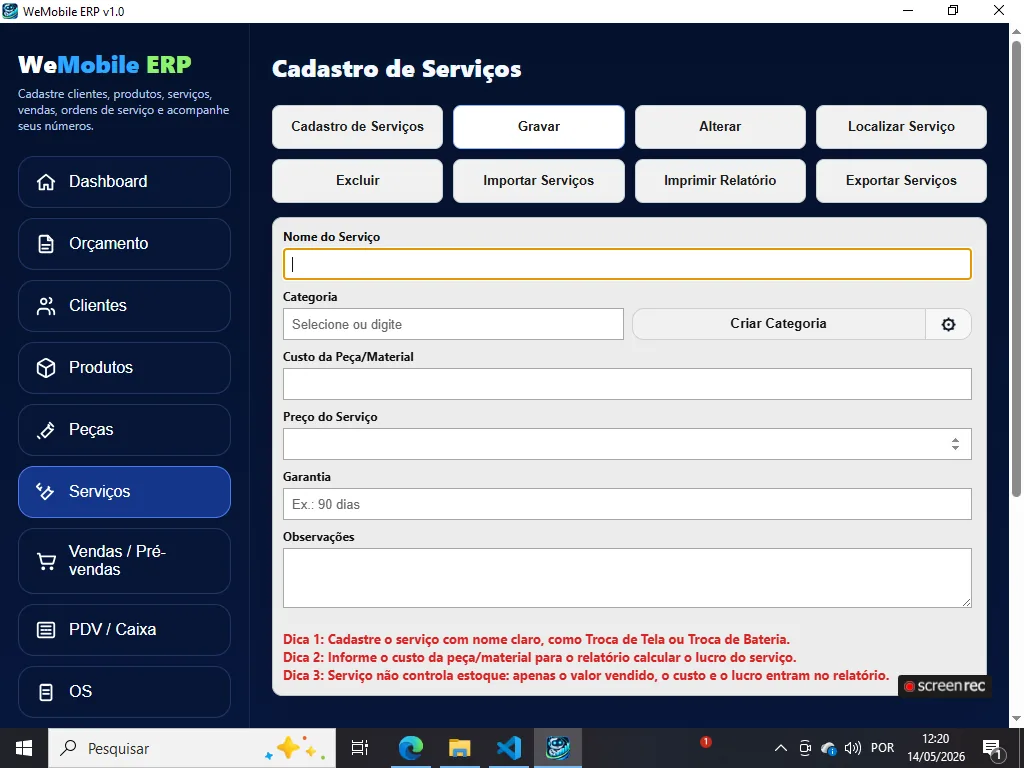The image size is (1024, 768).
Task: Open Vendas / Pré-vendas section
Action: click(124, 561)
